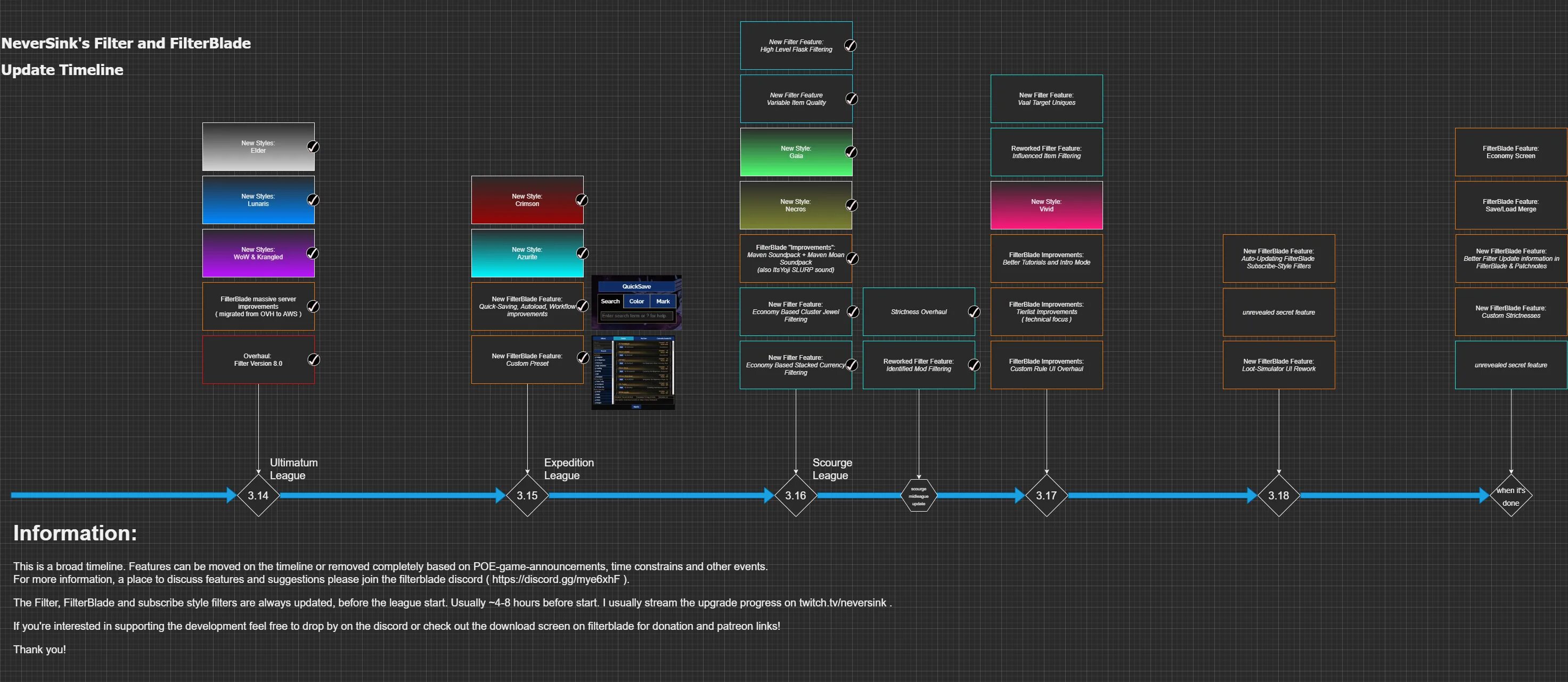Click the teal Azurite style swatch card
1568x682 pixels.
pyautogui.click(x=527, y=253)
